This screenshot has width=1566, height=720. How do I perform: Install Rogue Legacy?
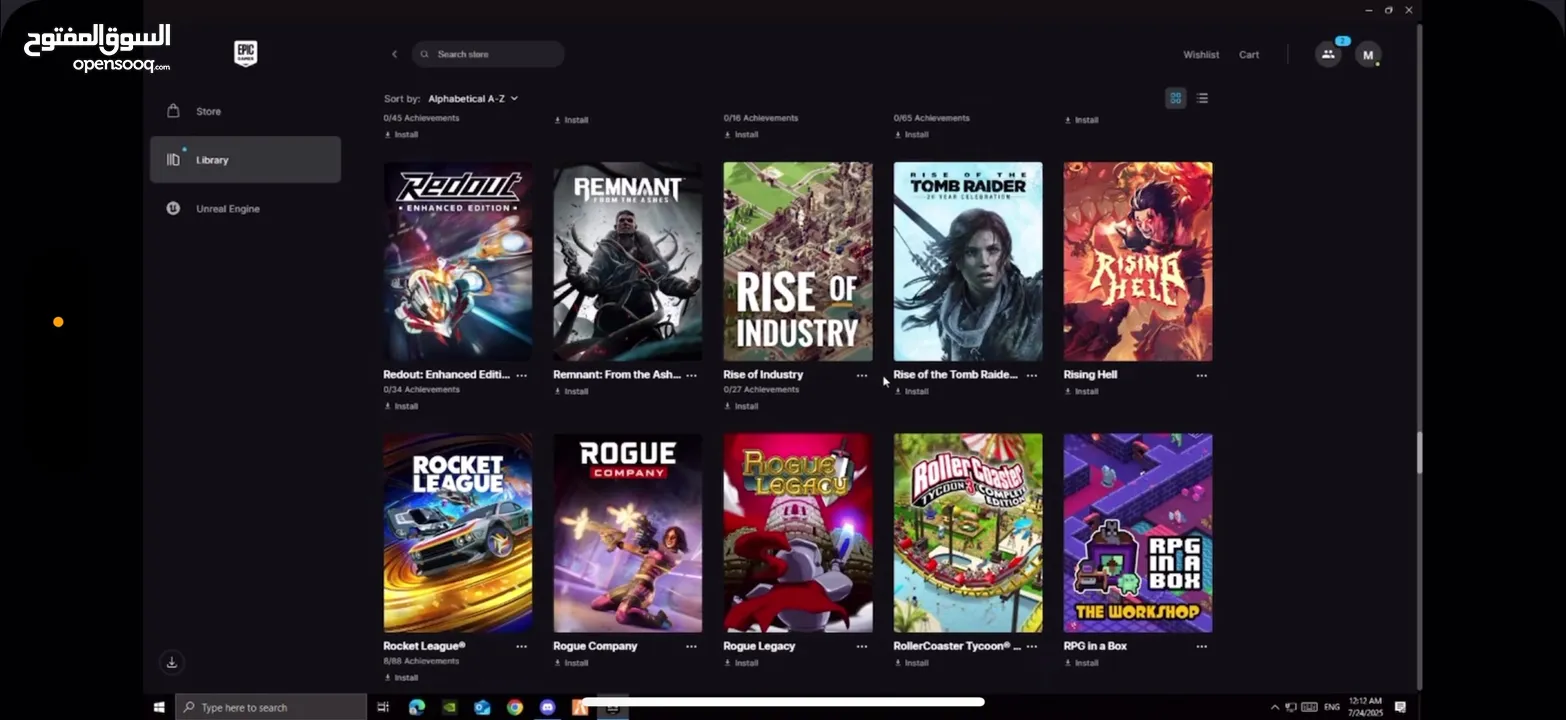point(741,662)
